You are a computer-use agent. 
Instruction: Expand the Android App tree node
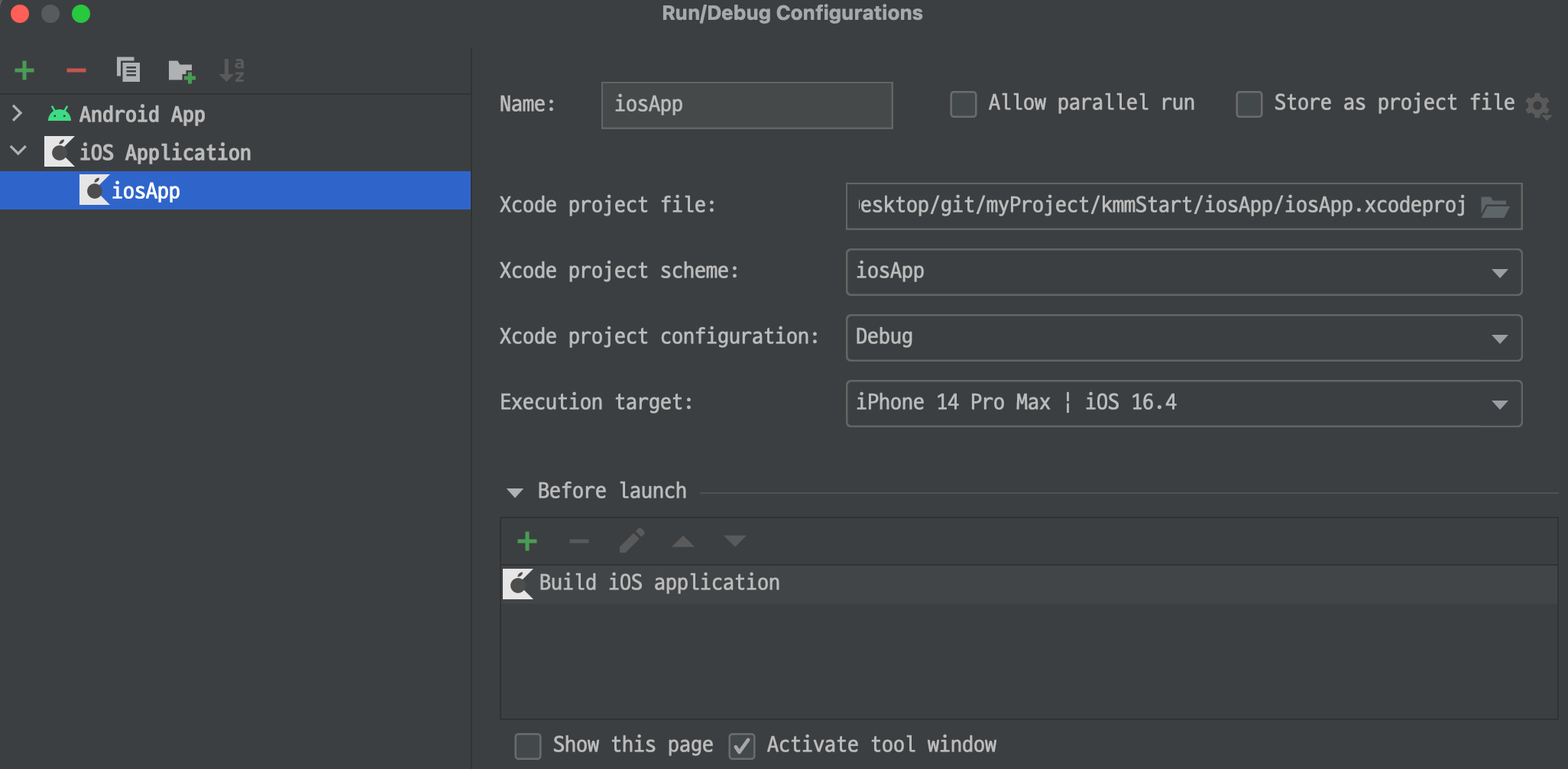[x=18, y=114]
